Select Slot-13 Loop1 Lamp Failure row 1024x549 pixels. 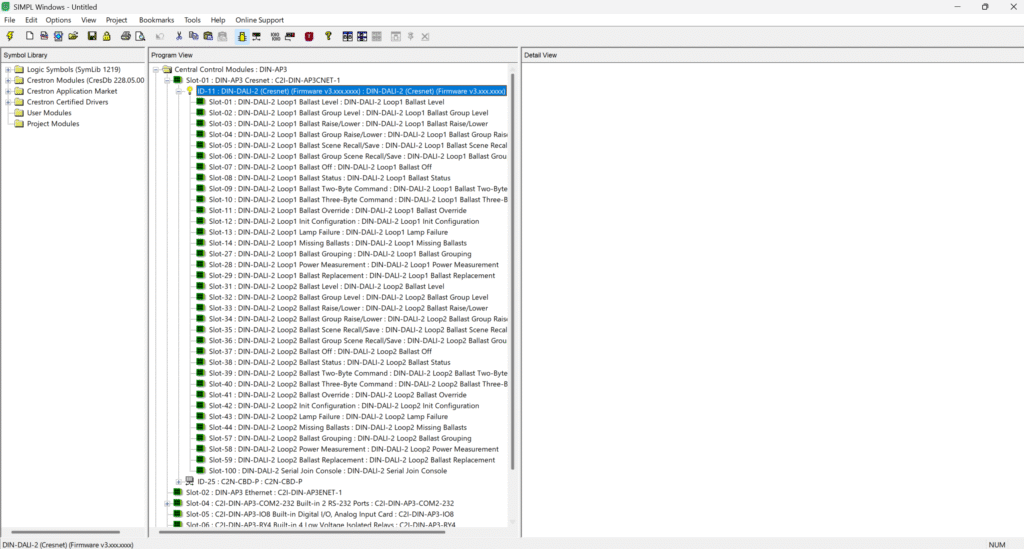click(x=328, y=232)
